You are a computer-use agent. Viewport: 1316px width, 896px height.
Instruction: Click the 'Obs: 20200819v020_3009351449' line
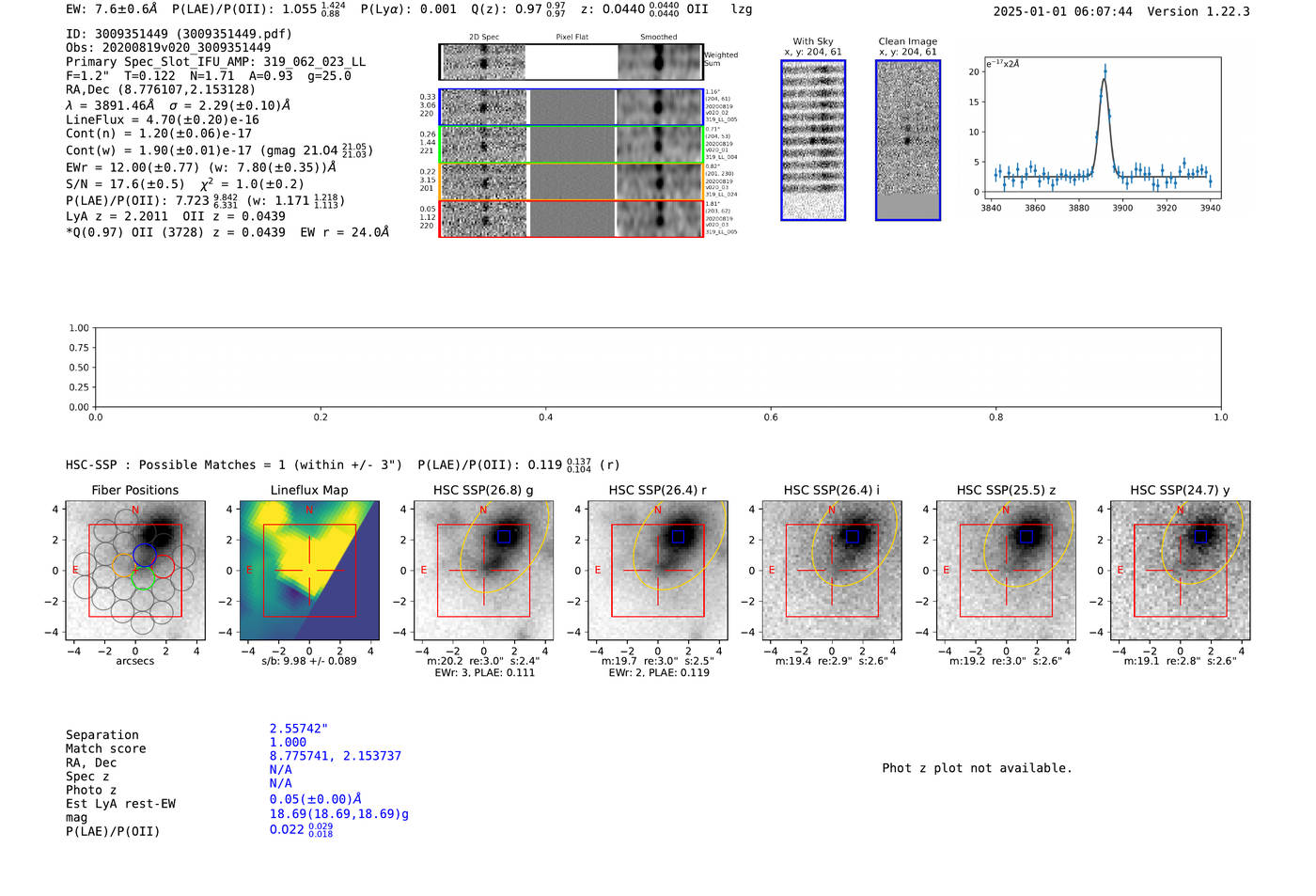(168, 48)
